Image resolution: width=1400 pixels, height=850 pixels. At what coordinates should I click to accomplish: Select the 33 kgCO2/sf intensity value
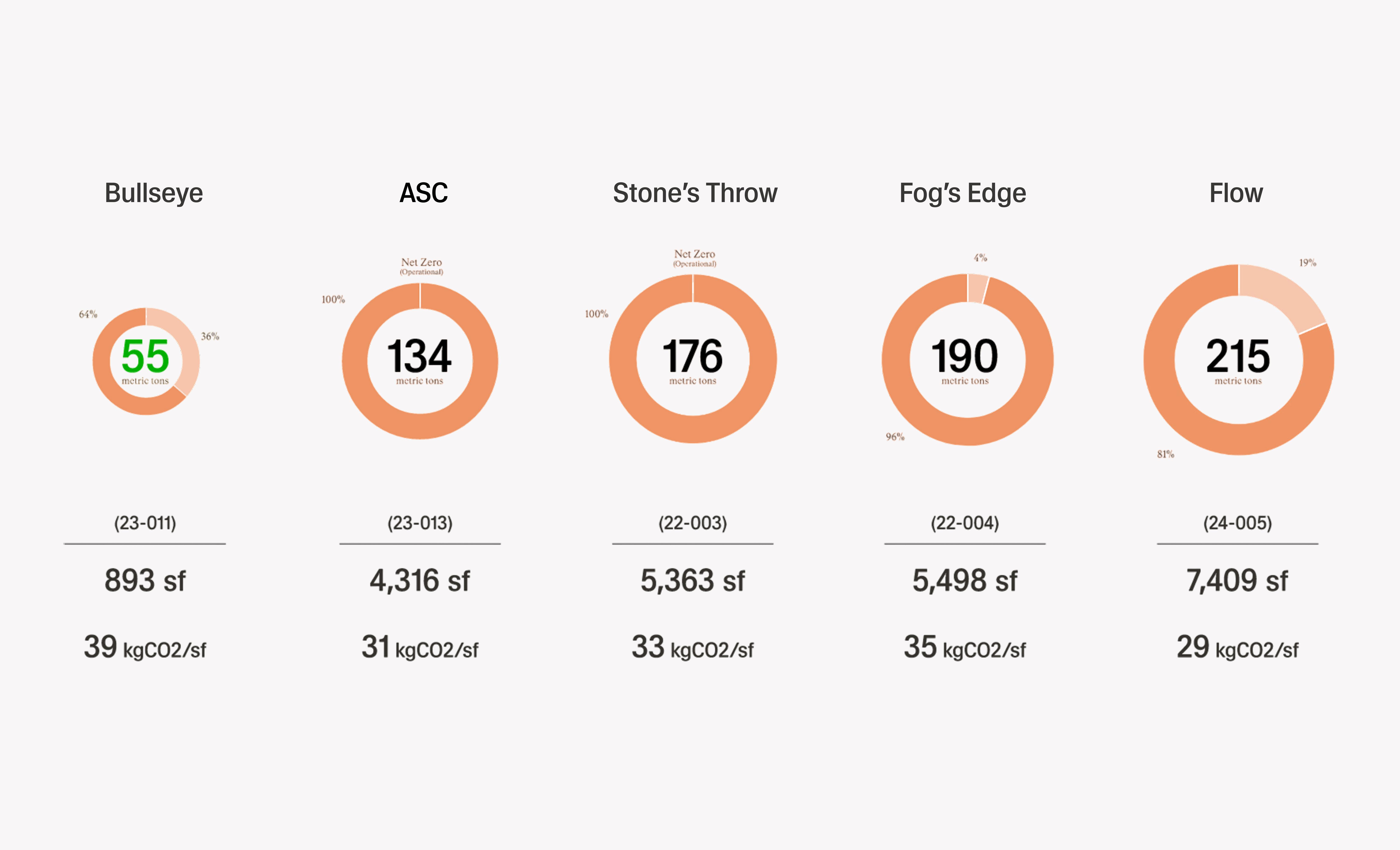693,647
